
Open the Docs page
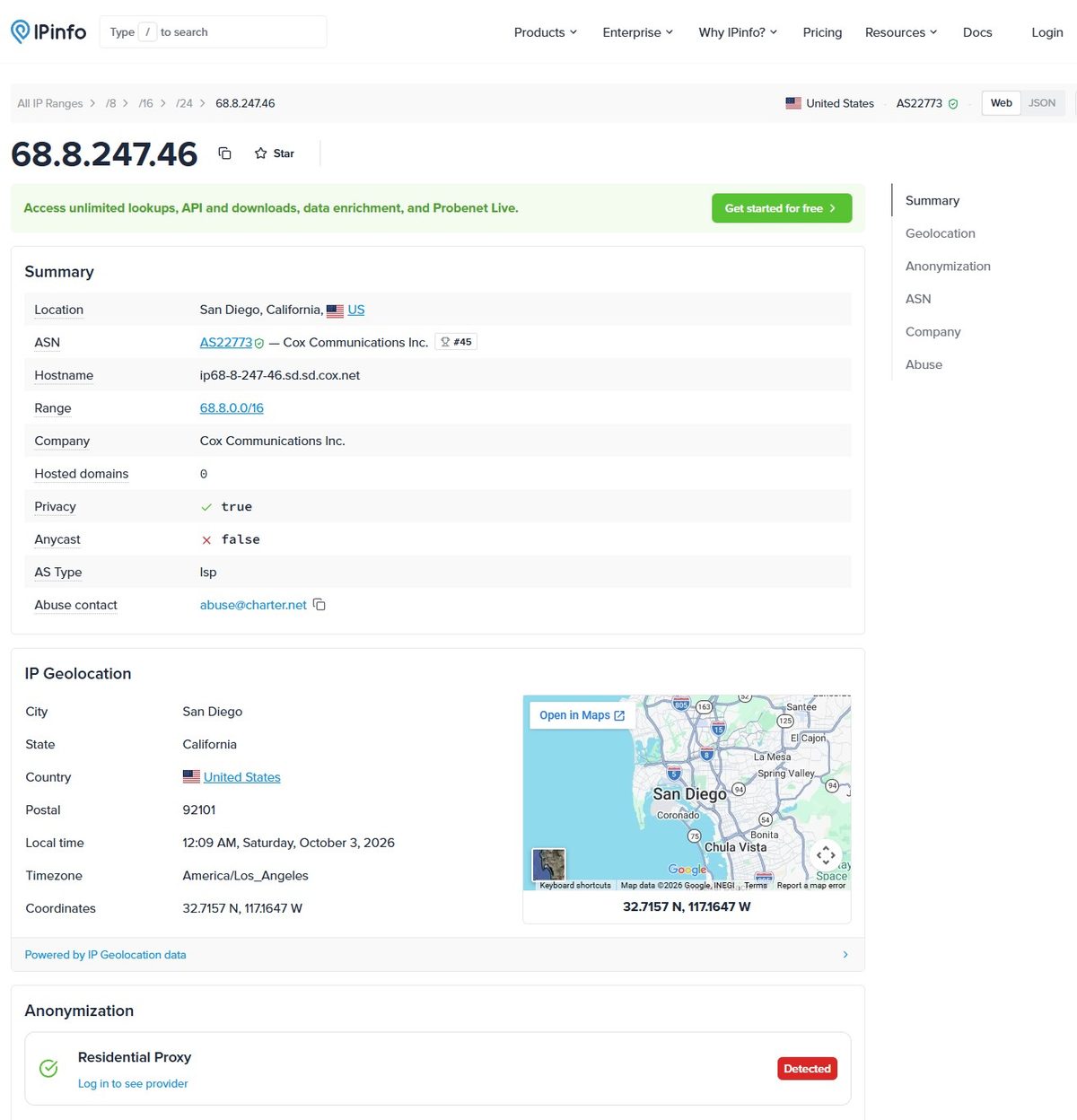[x=977, y=32]
